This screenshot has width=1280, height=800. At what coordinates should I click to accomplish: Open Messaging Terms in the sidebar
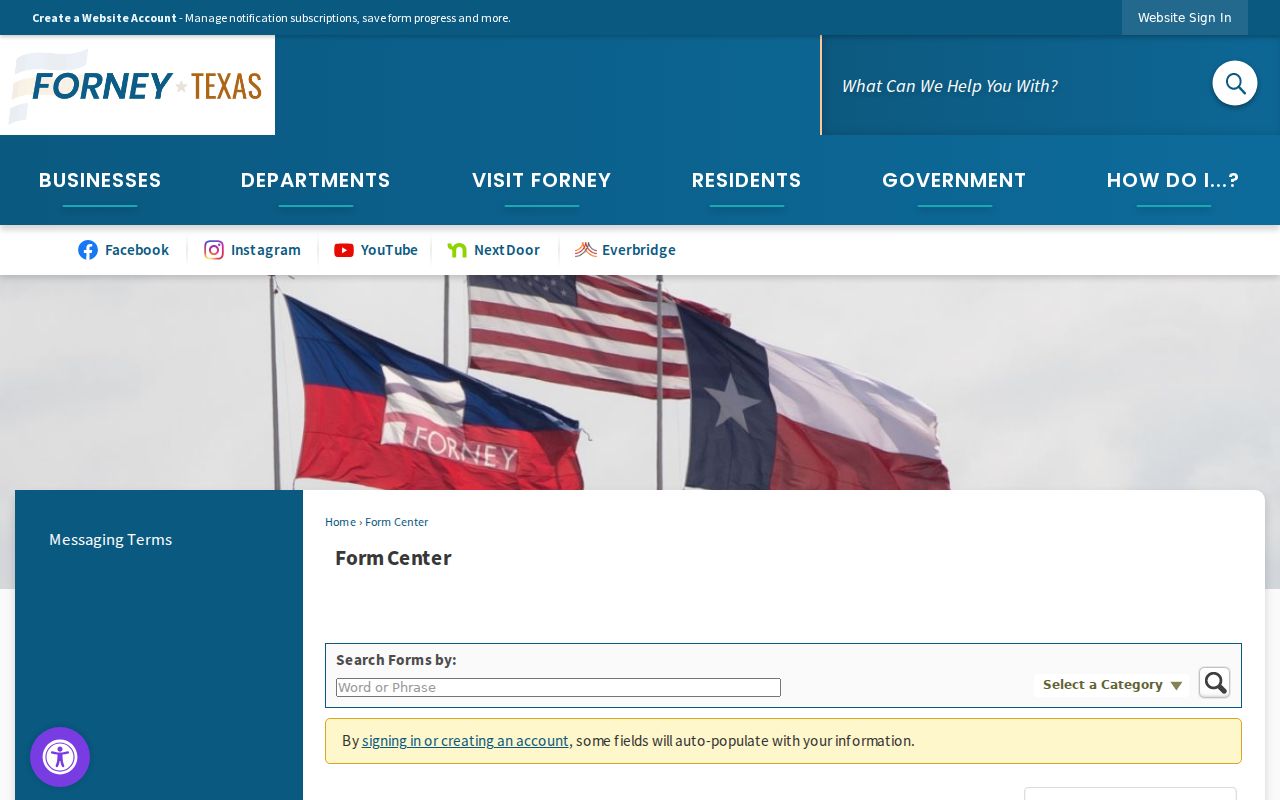pyautogui.click(x=110, y=540)
